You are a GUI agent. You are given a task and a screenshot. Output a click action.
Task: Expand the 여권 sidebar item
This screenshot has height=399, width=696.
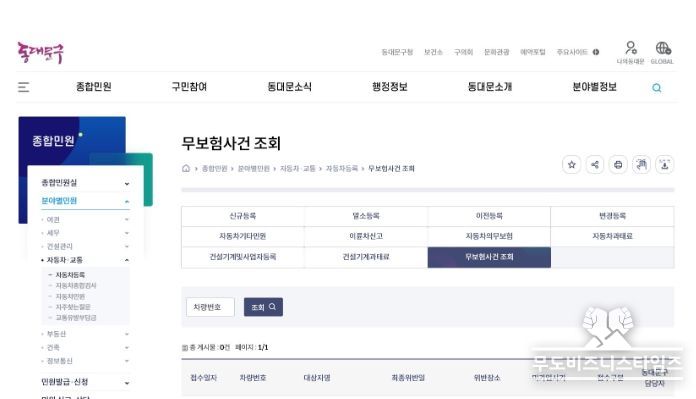click(x=85, y=220)
